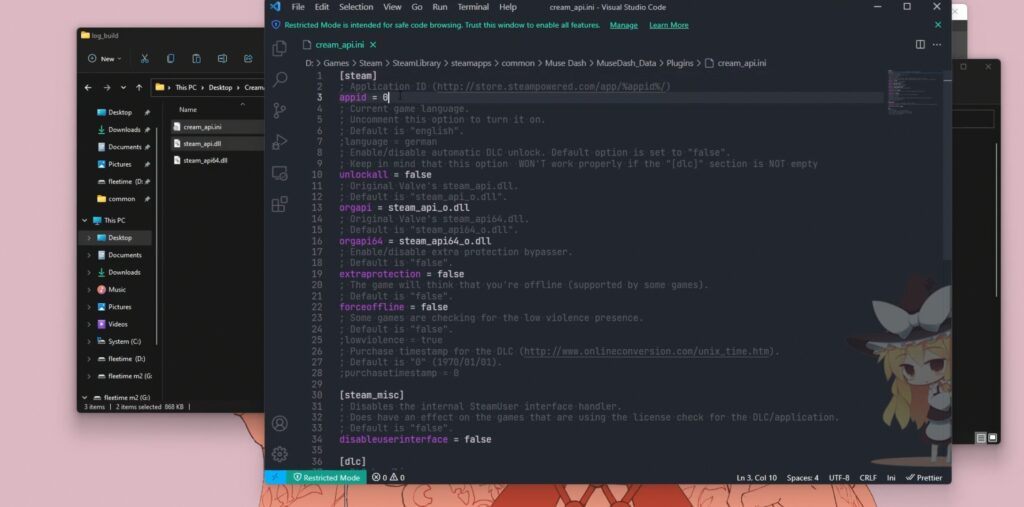
Task: Click the Cut icon in File Explorer toolbar
Action: tap(144, 59)
